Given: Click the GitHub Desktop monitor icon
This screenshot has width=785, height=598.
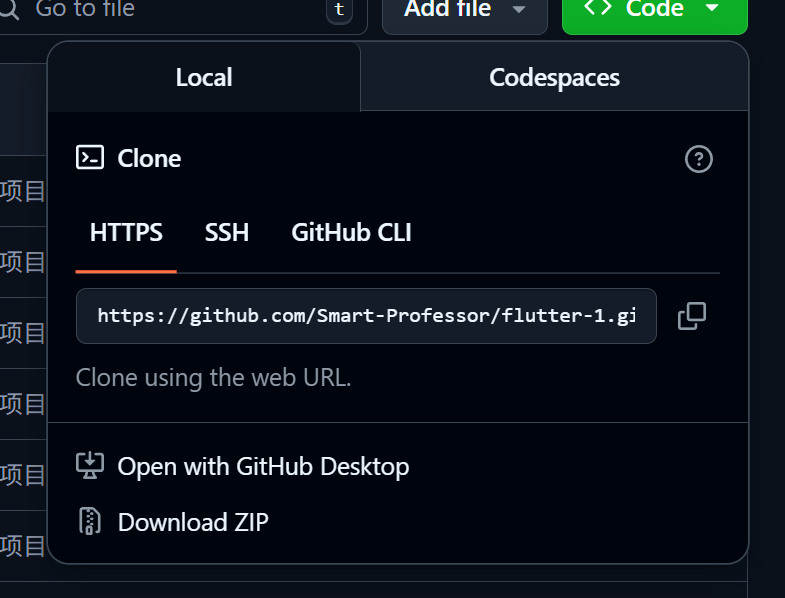Looking at the screenshot, I should (90, 466).
